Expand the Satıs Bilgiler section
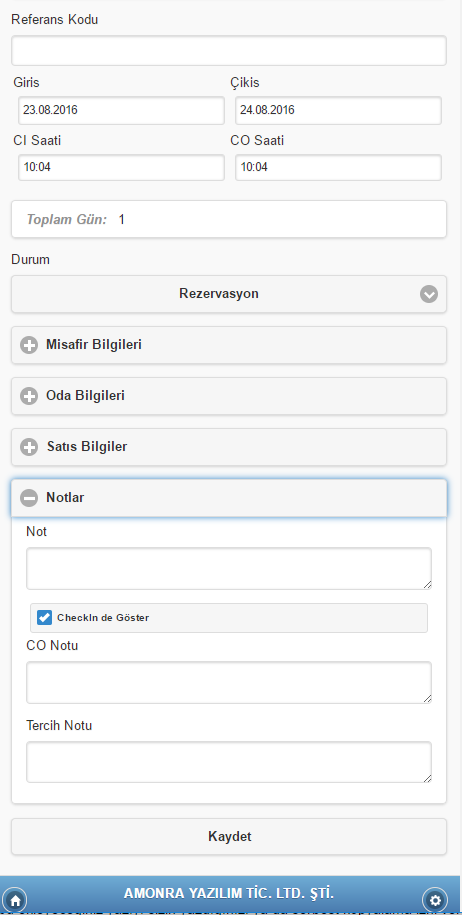This screenshot has height=915, width=462. pos(229,447)
